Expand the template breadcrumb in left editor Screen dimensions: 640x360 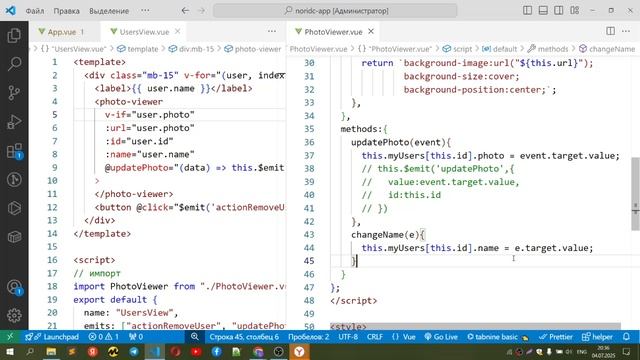point(138,49)
